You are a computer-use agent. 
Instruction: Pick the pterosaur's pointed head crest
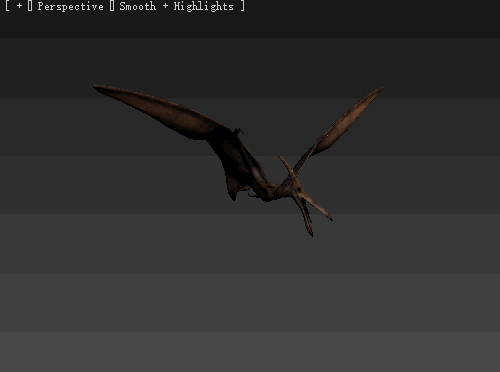[287, 168]
